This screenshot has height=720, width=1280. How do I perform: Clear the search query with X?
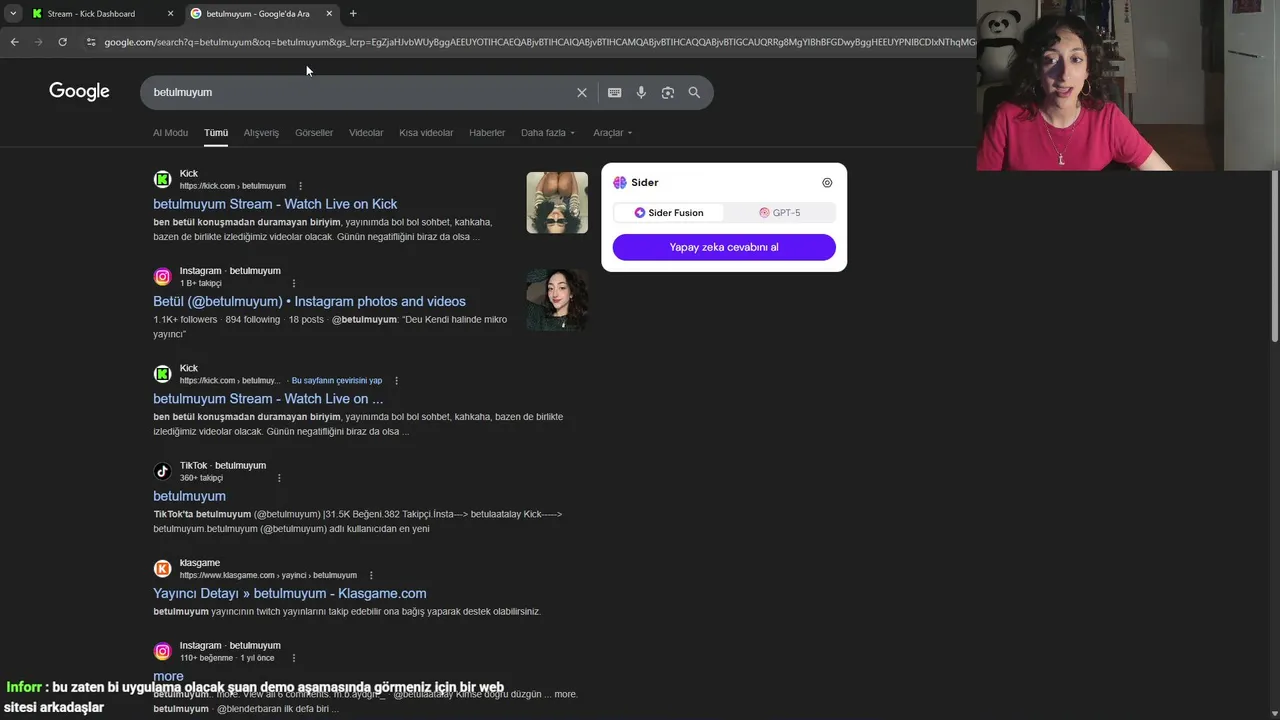point(582,92)
